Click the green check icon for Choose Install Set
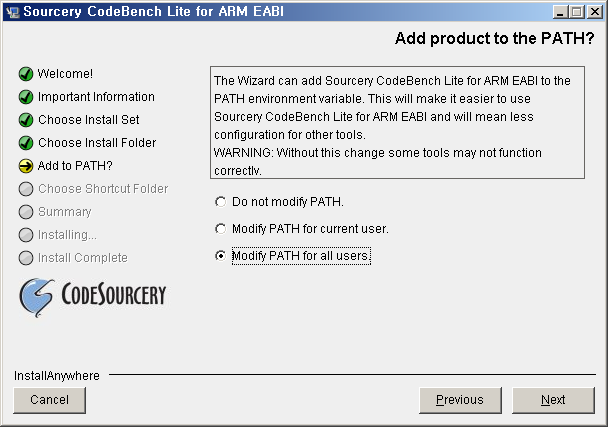The height and width of the screenshot is (427, 608). [26, 120]
